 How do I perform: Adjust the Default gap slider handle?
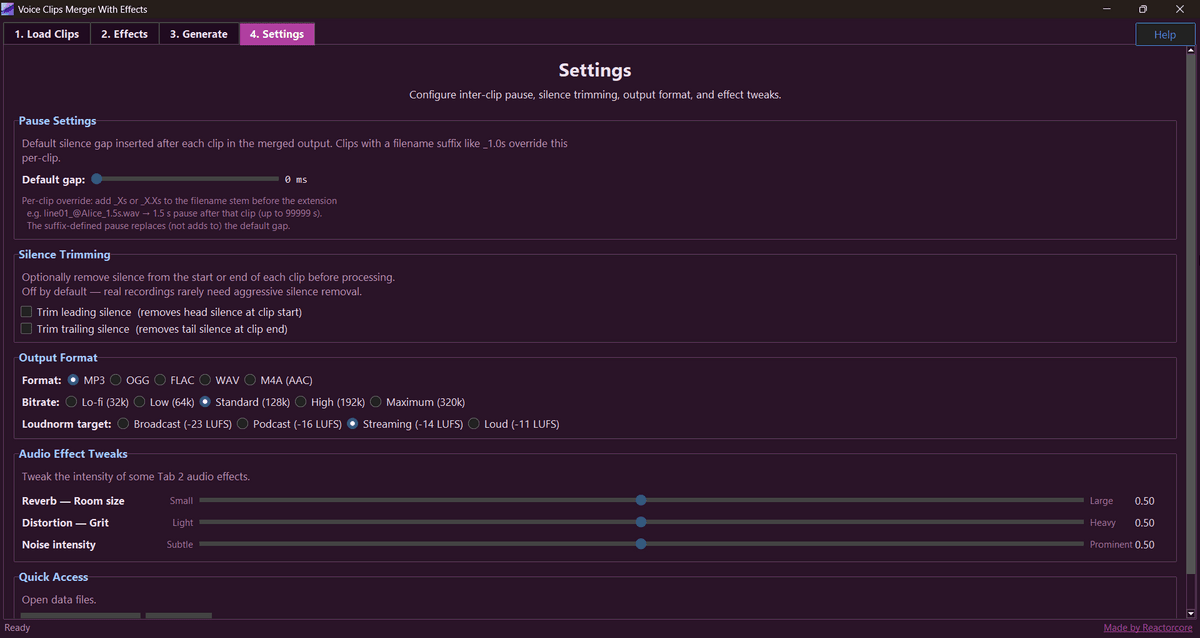[x=97, y=179]
